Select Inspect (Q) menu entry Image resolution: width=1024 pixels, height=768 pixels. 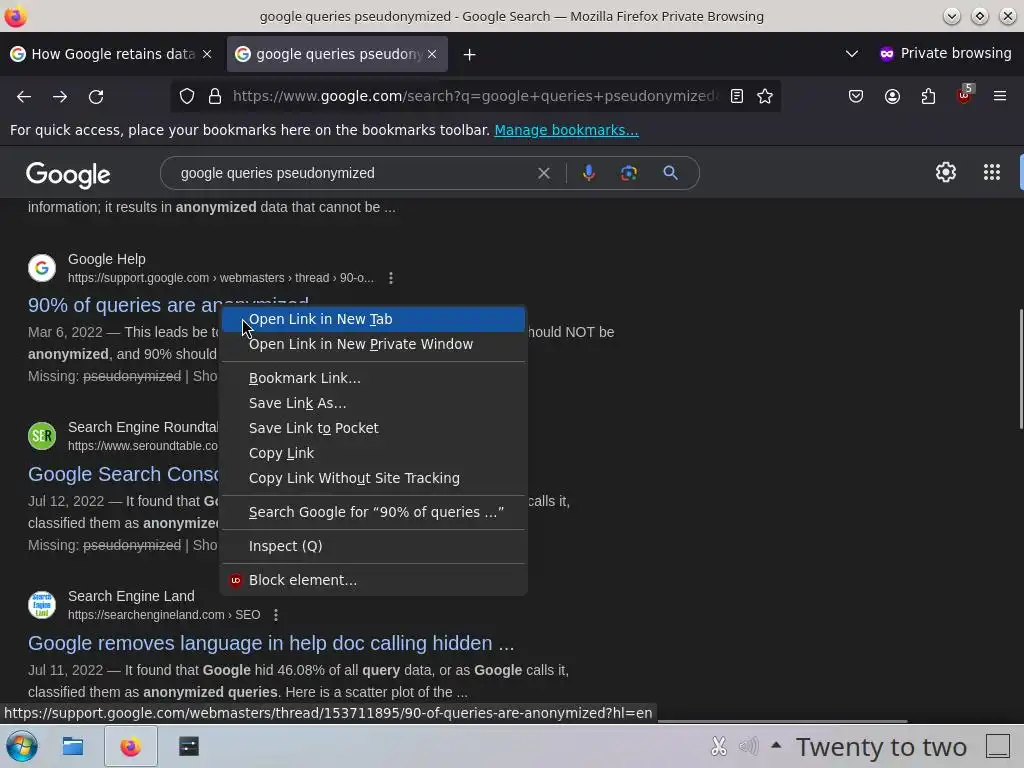373,546
